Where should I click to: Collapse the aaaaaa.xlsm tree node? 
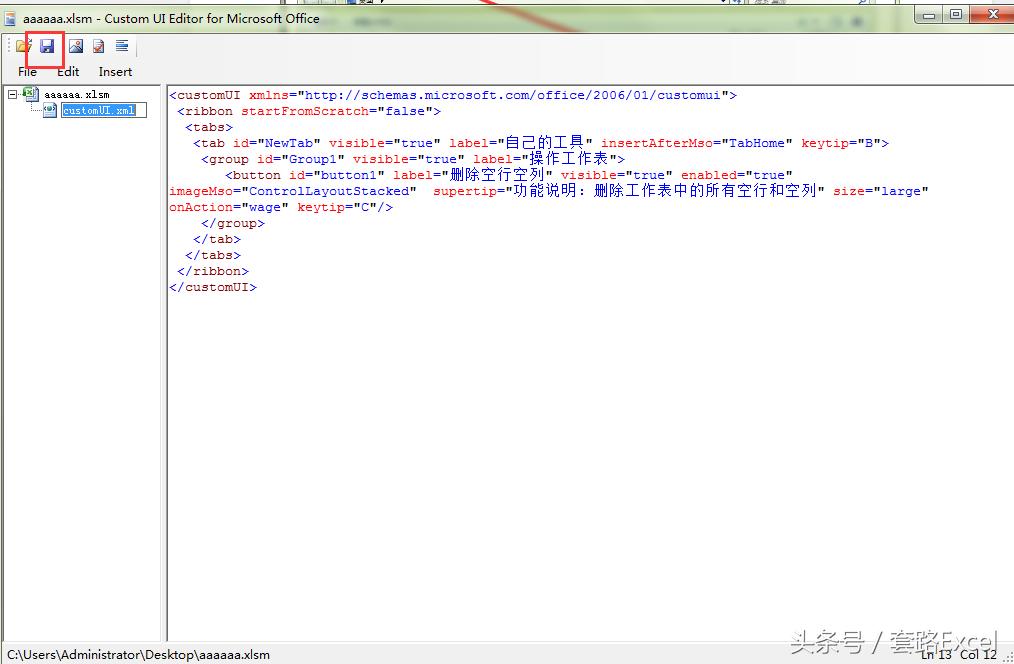(12, 94)
